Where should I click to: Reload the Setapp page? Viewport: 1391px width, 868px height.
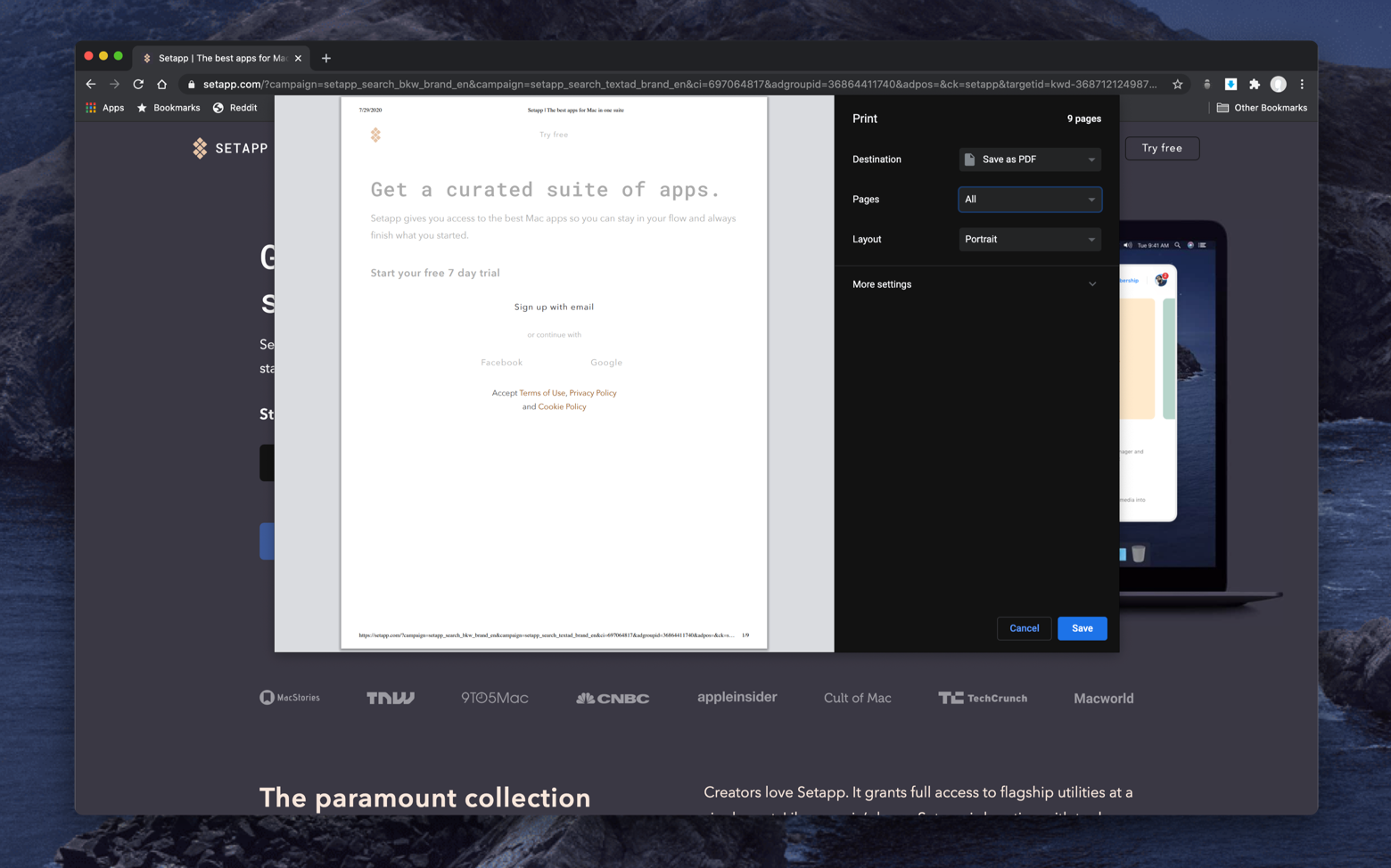(x=138, y=84)
